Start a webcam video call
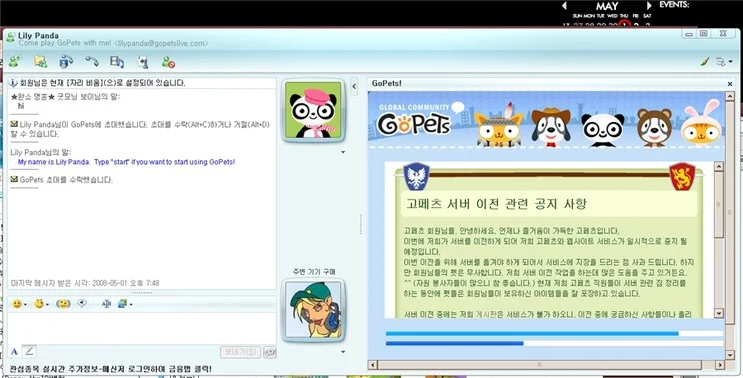The image size is (743, 378). (x=66, y=61)
